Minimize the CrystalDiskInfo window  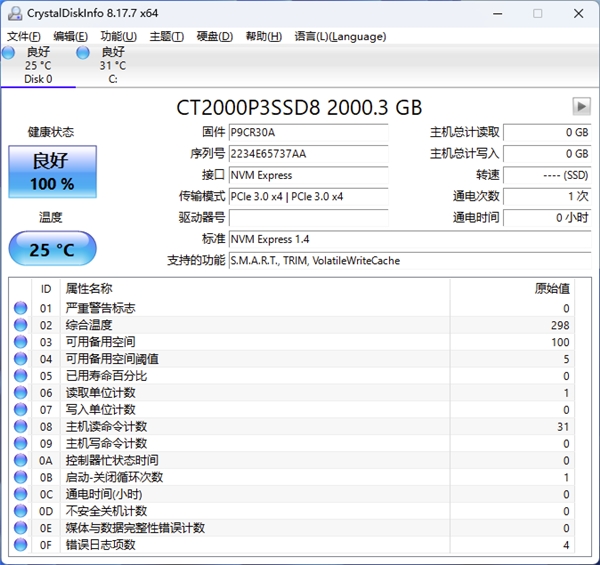[x=497, y=14]
